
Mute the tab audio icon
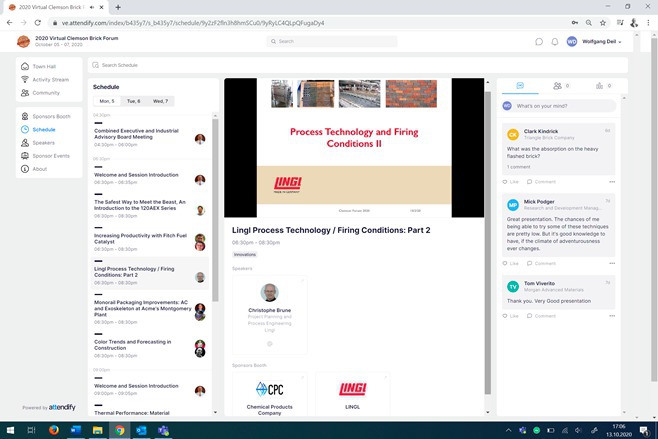click(x=92, y=7)
